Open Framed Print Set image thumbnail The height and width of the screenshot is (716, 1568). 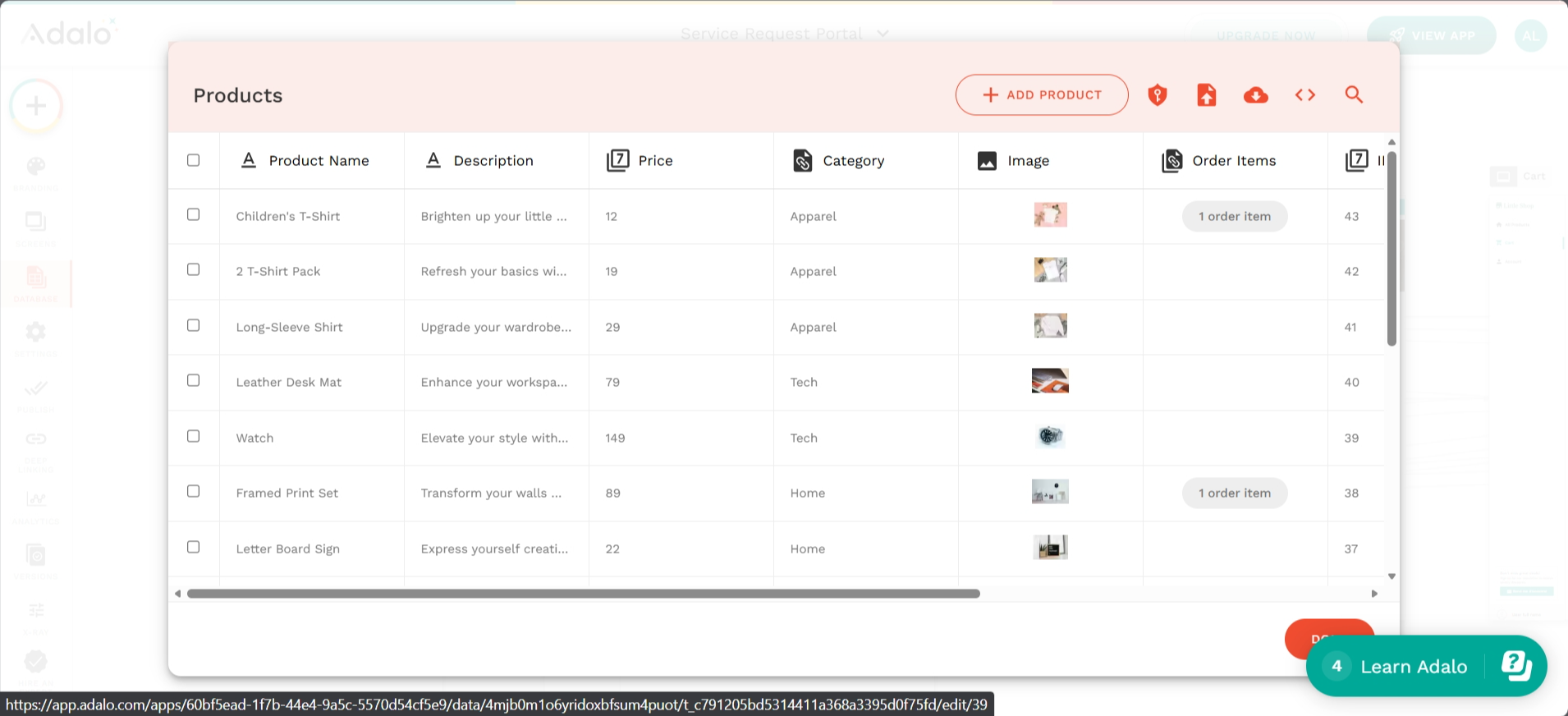(1051, 492)
